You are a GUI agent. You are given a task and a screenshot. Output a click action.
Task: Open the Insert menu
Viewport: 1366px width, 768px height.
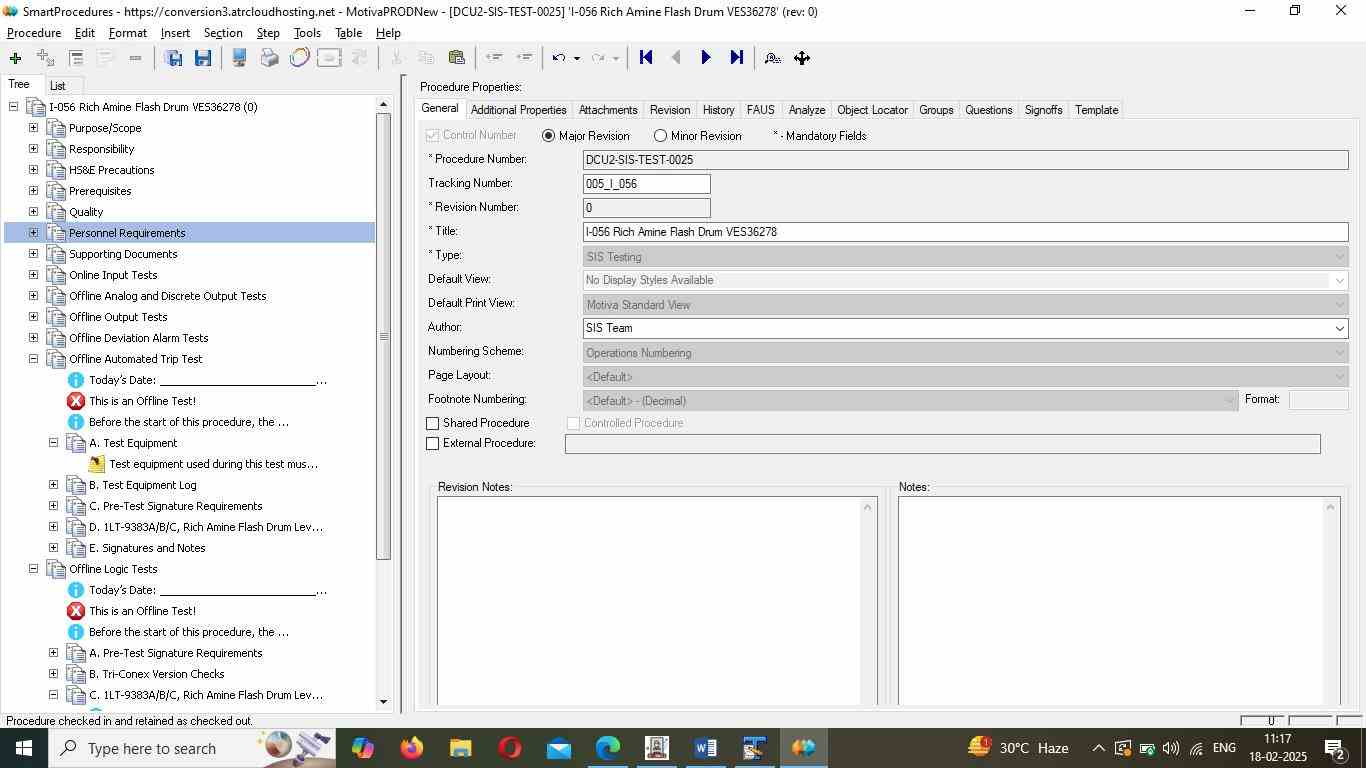coord(175,33)
